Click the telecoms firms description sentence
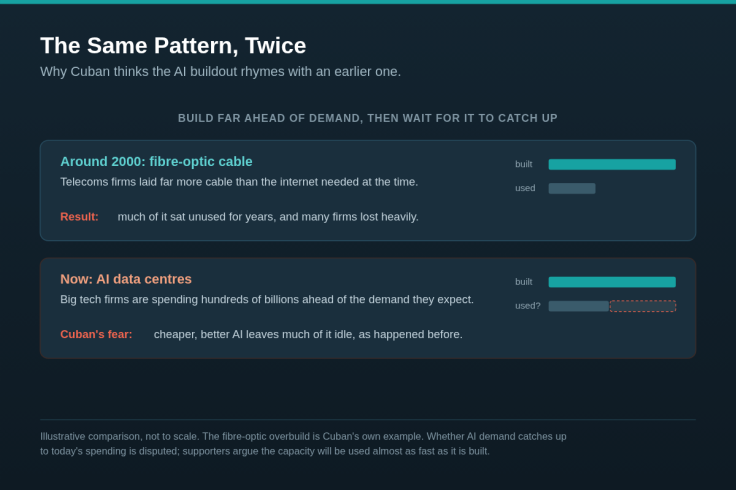This screenshot has width=736, height=490. point(239,182)
